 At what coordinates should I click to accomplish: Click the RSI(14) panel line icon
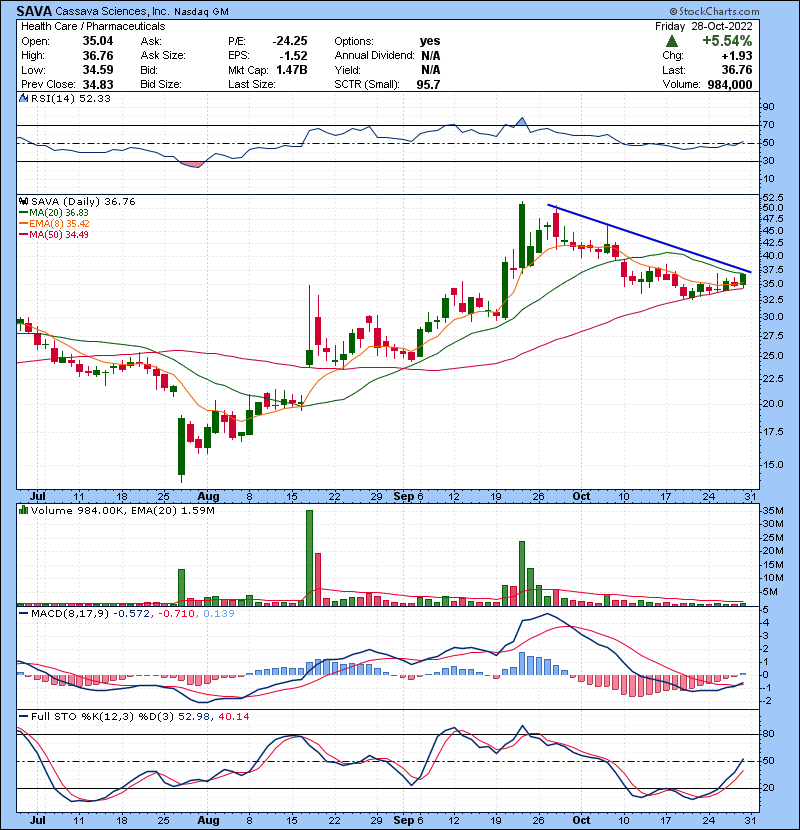tap(23, 98)
